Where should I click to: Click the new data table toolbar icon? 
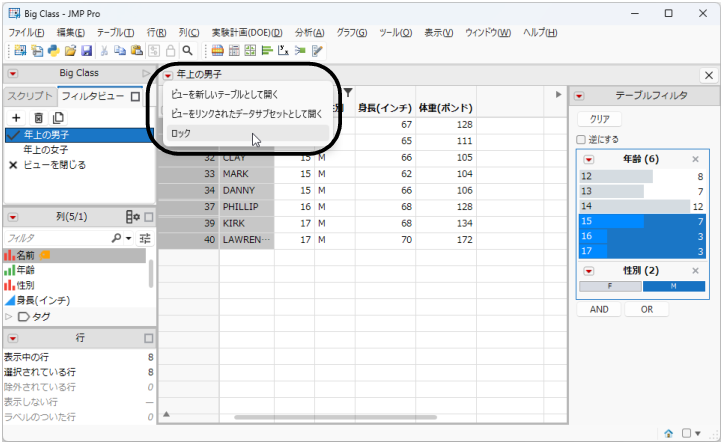click(x=20, y=50)
